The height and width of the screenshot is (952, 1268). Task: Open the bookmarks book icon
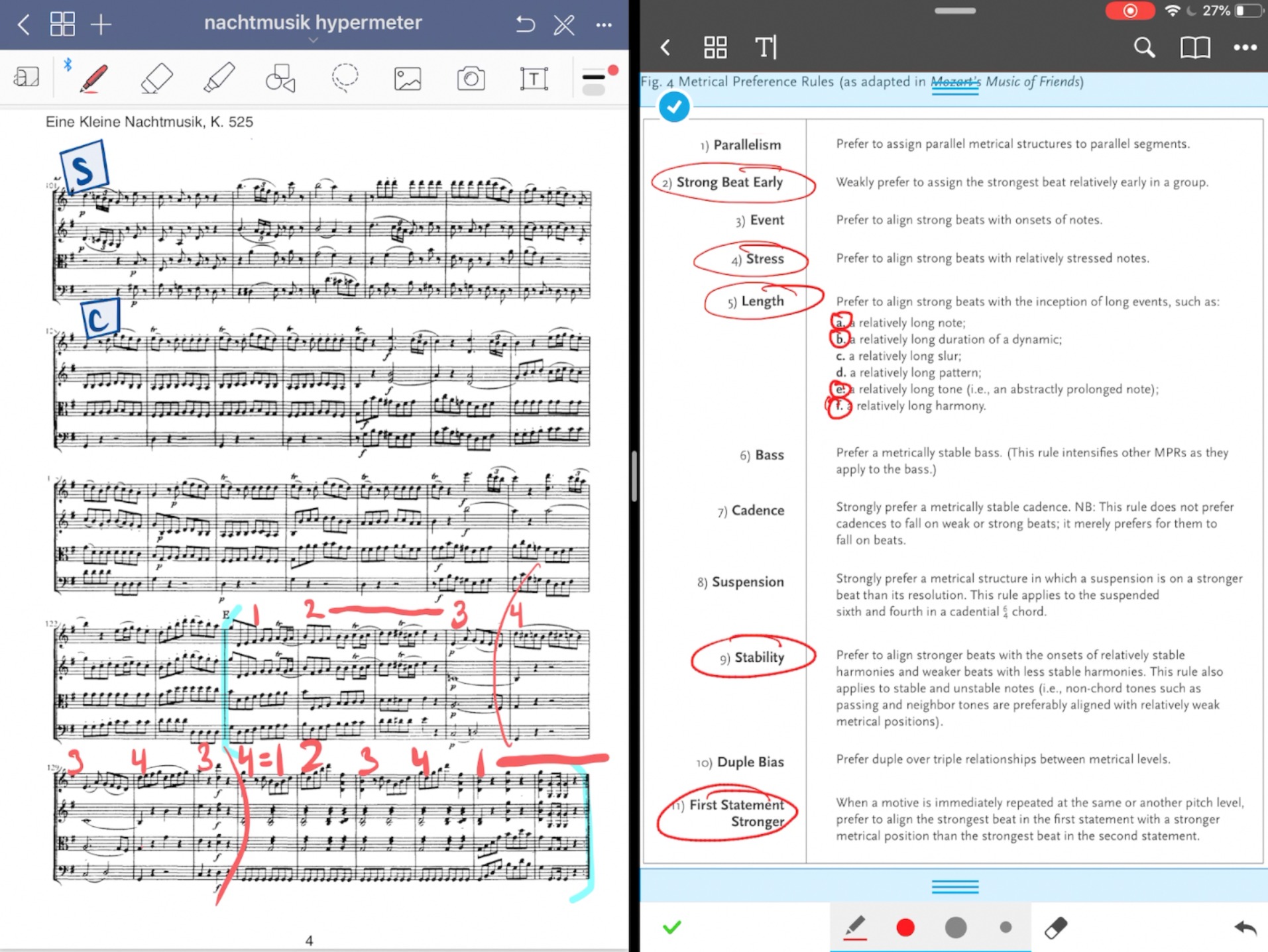1195,48
